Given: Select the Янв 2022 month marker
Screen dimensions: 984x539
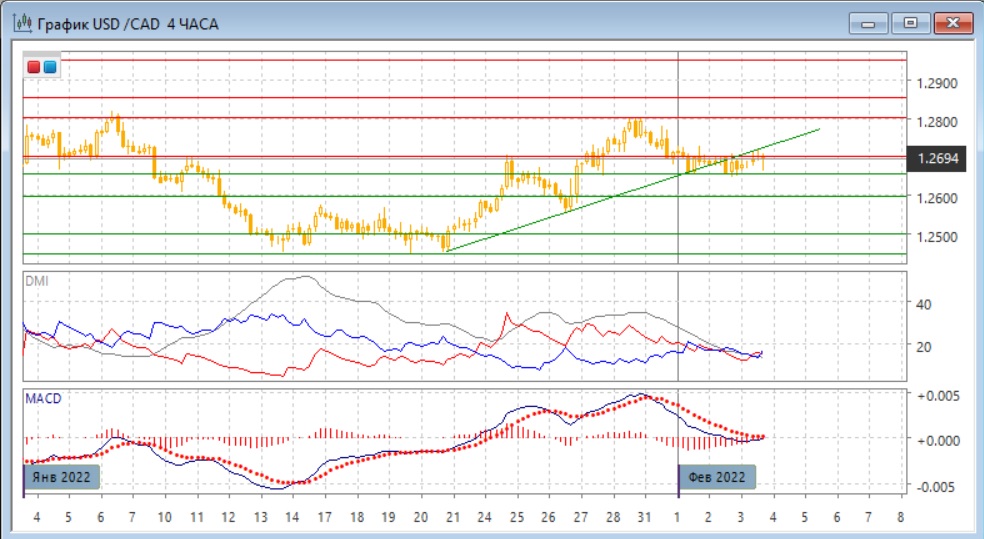Looking at the screenshot, I should tap(62, 477).
